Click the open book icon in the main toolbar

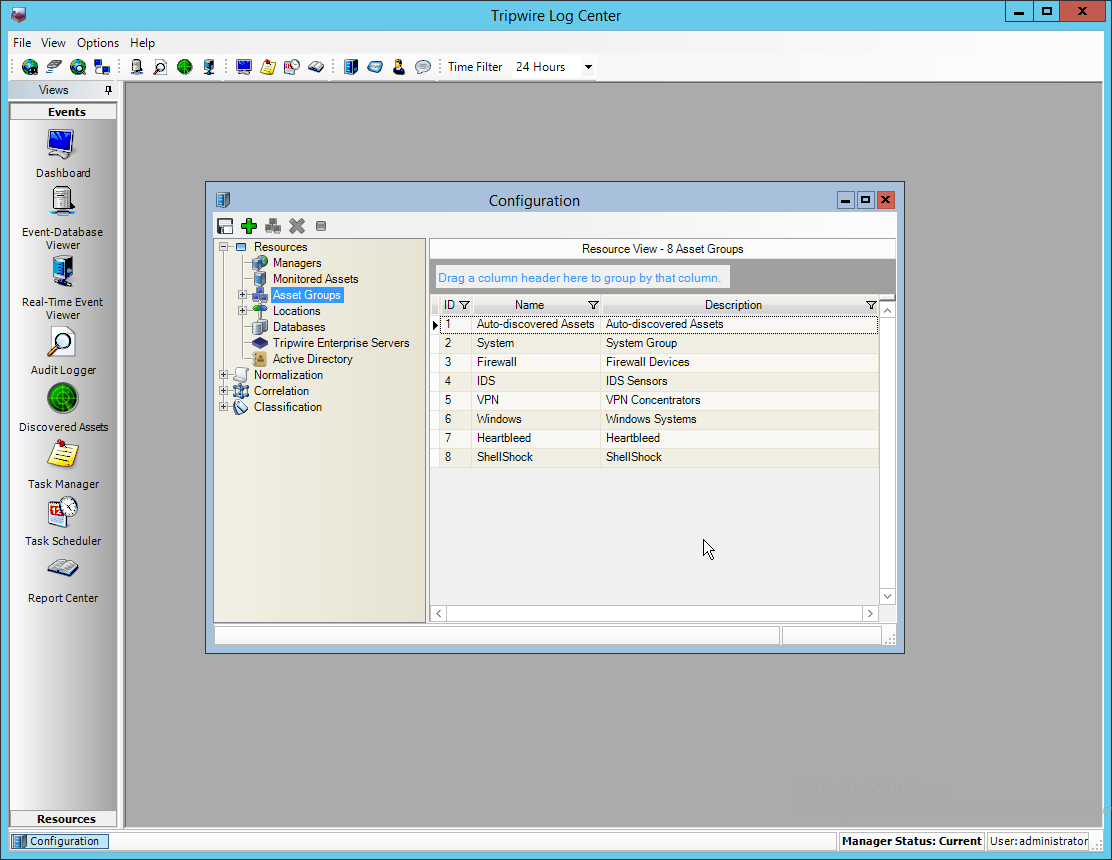316,67
